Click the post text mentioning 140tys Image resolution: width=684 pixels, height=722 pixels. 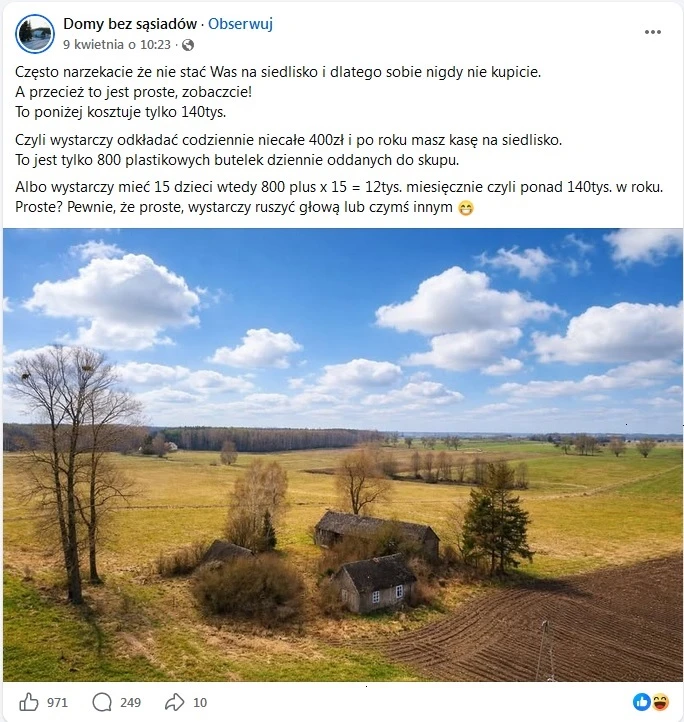pos(121,112)
